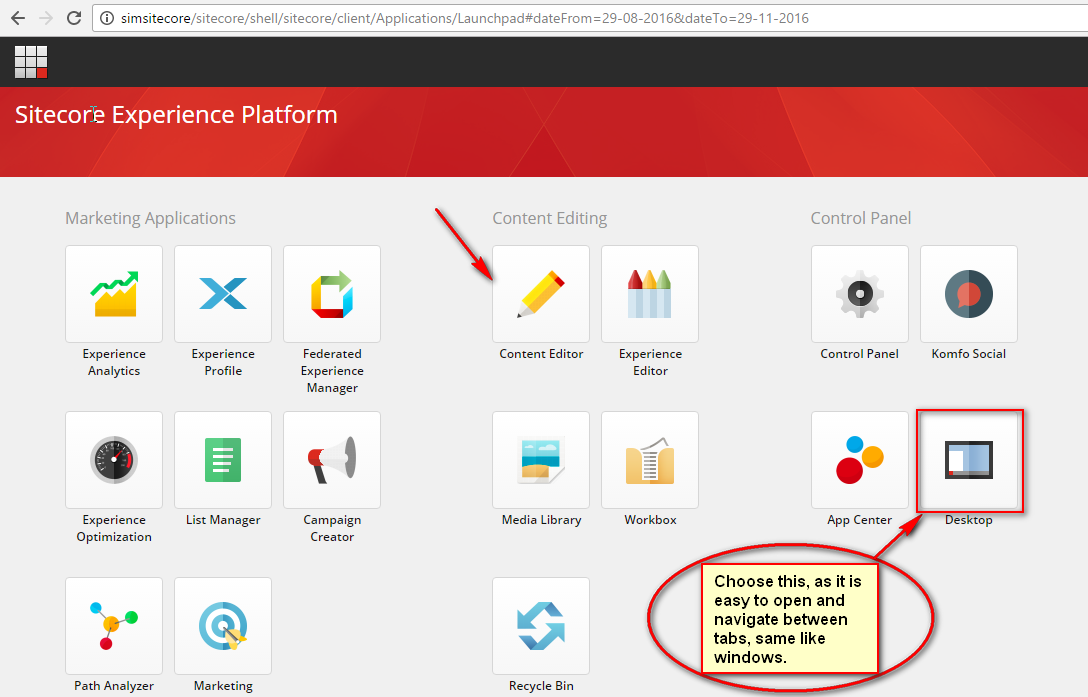This screenshot has height=697, width=1088.
Task: Open the Sitecore Desktop
Action: (x=969, y=460)
